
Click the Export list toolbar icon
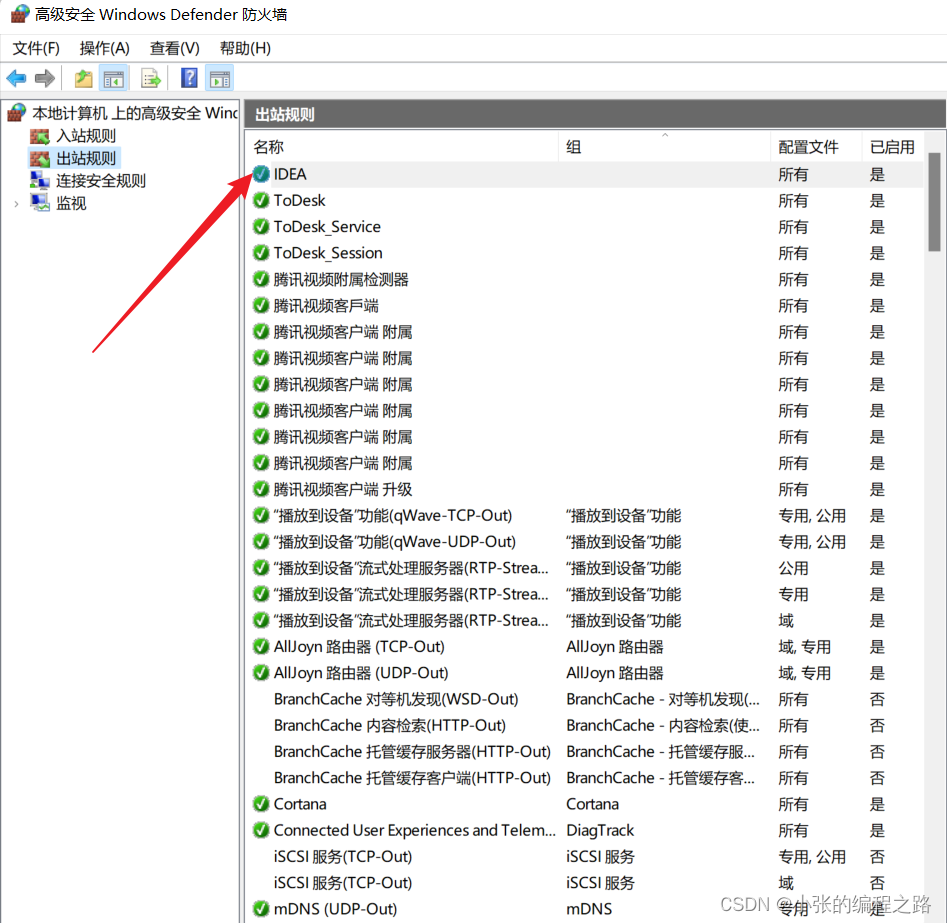tap(150, 79)
